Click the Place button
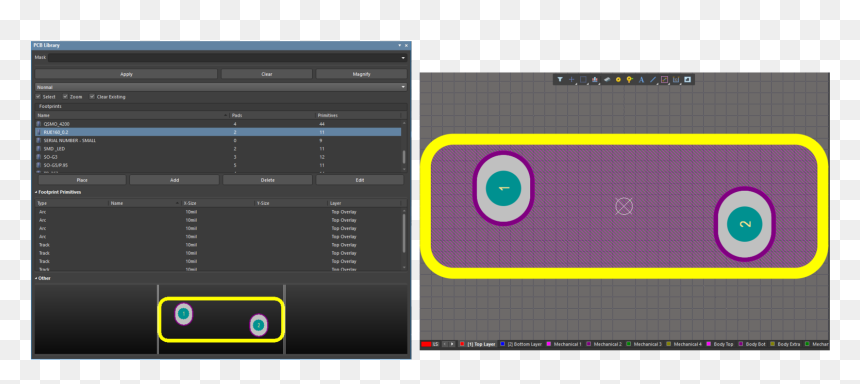This screenshot has height=384, width=860. point(82,180)
